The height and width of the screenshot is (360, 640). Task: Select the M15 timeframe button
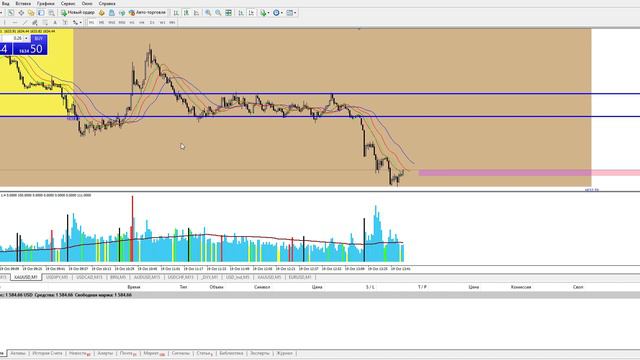111,22
